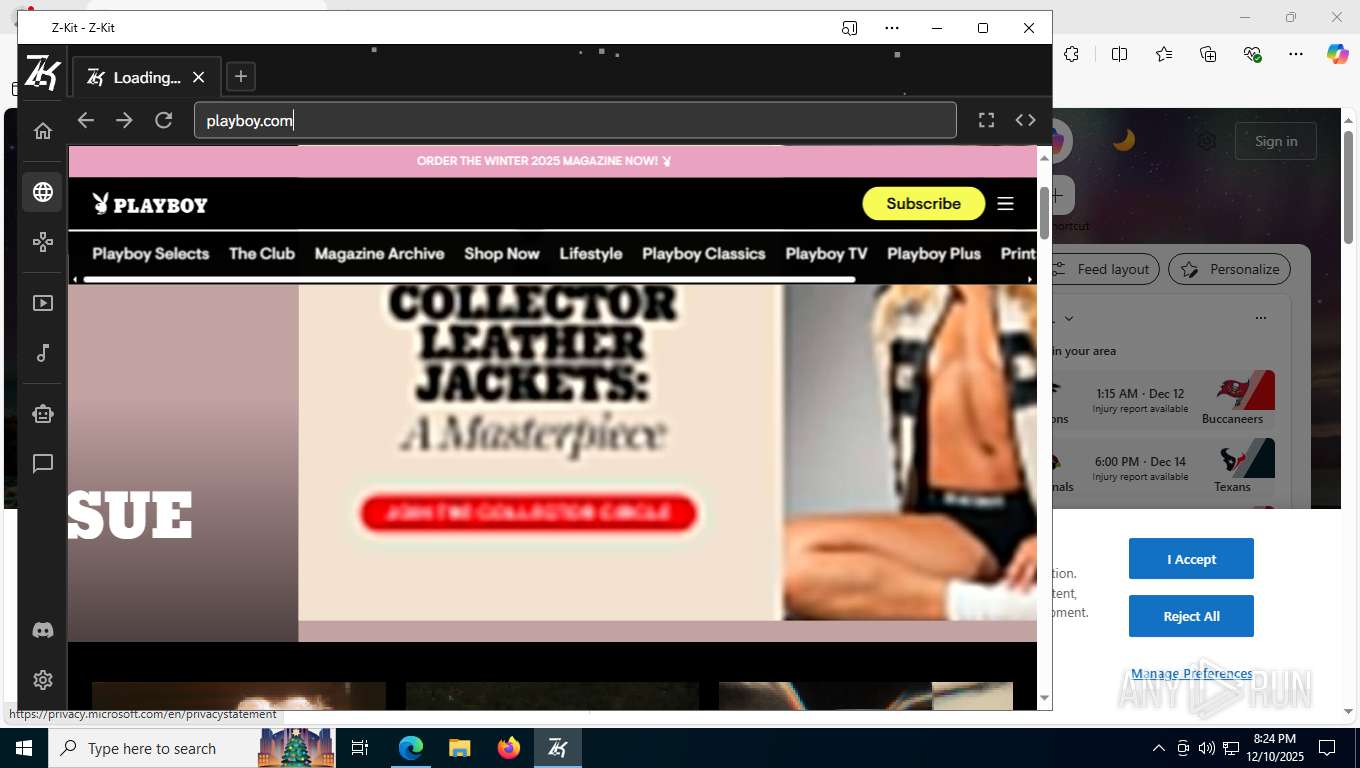Open the gamepad games icon in sidebar
The height and width of the screenshot is (768, 1360).
(43, 242)
